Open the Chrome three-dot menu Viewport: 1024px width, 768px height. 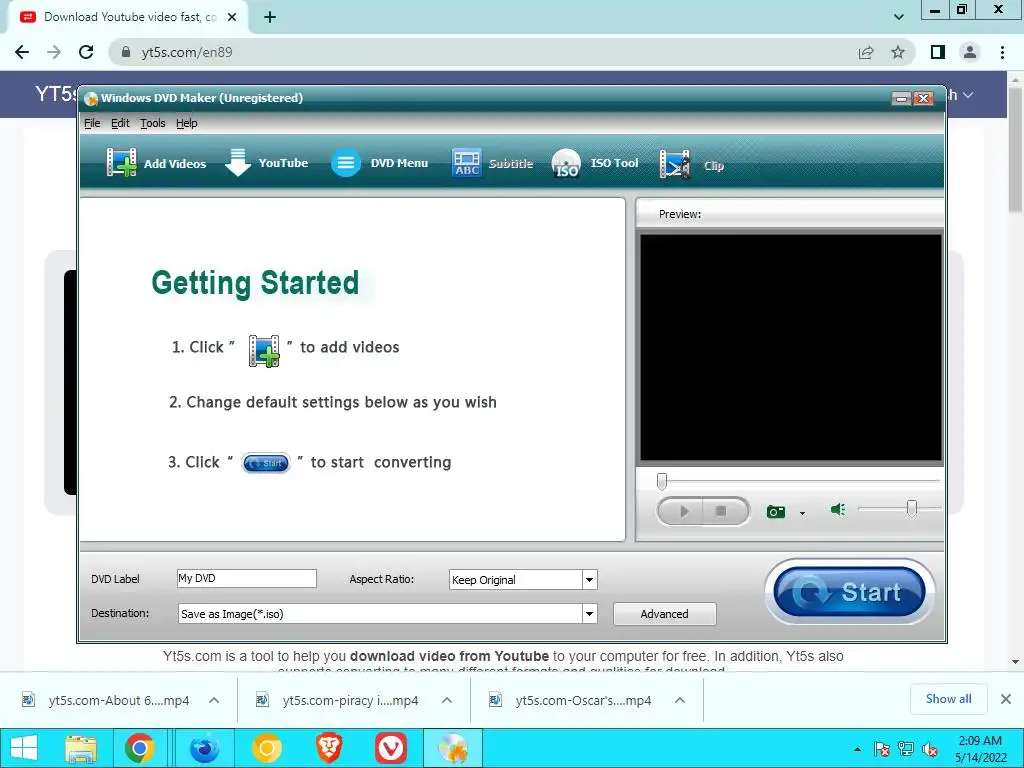[1002, 52]
